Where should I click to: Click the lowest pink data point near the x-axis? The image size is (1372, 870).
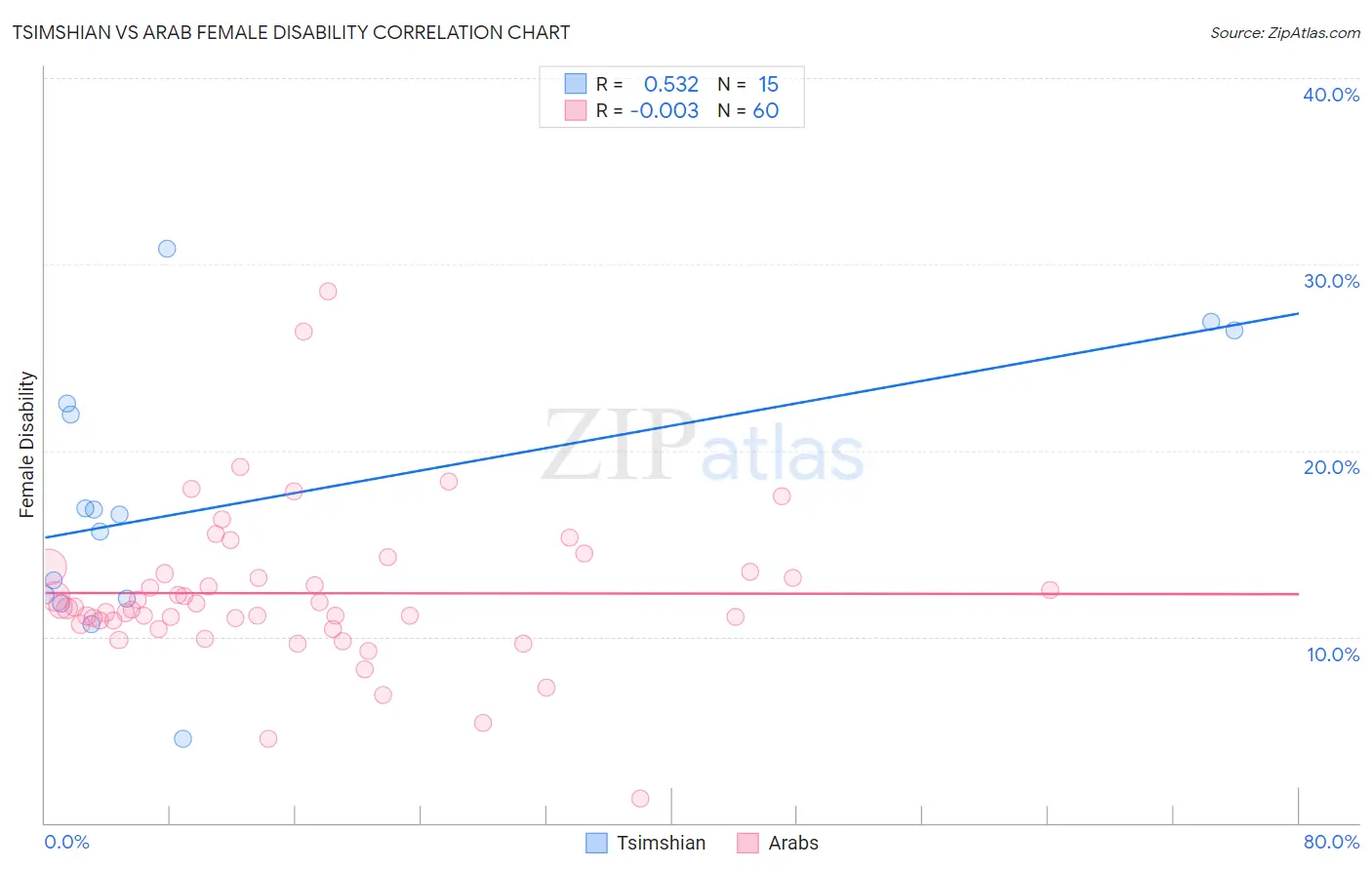tap(640, 799)
